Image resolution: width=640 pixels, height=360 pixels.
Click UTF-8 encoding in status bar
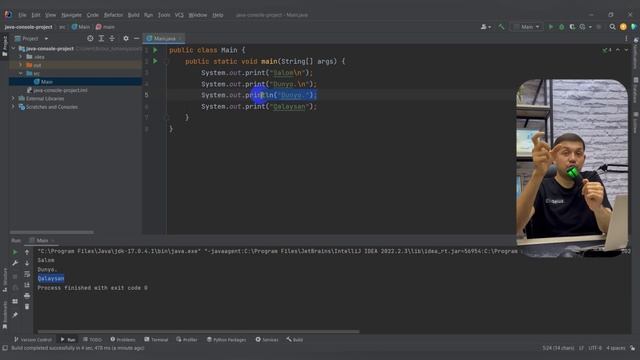coord(595,348)
